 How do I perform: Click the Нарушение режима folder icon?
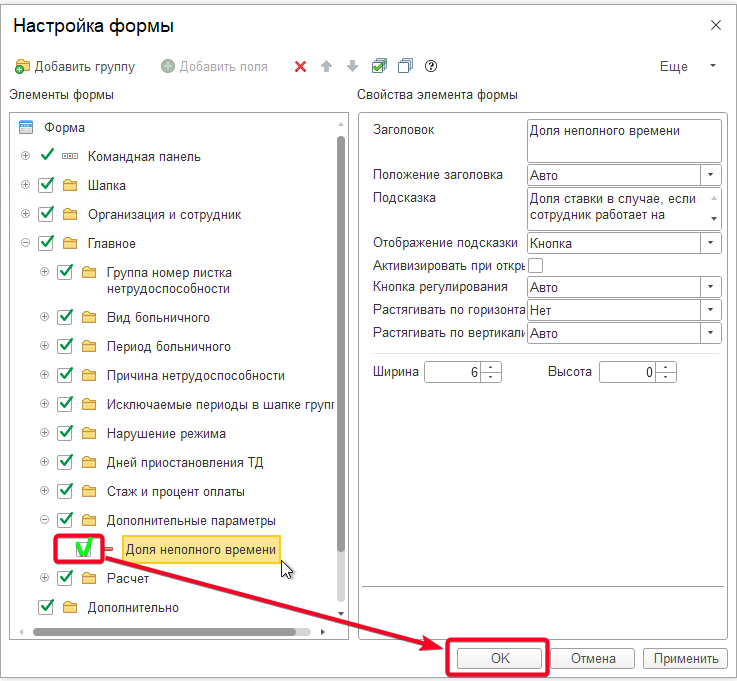pos(89,433)
